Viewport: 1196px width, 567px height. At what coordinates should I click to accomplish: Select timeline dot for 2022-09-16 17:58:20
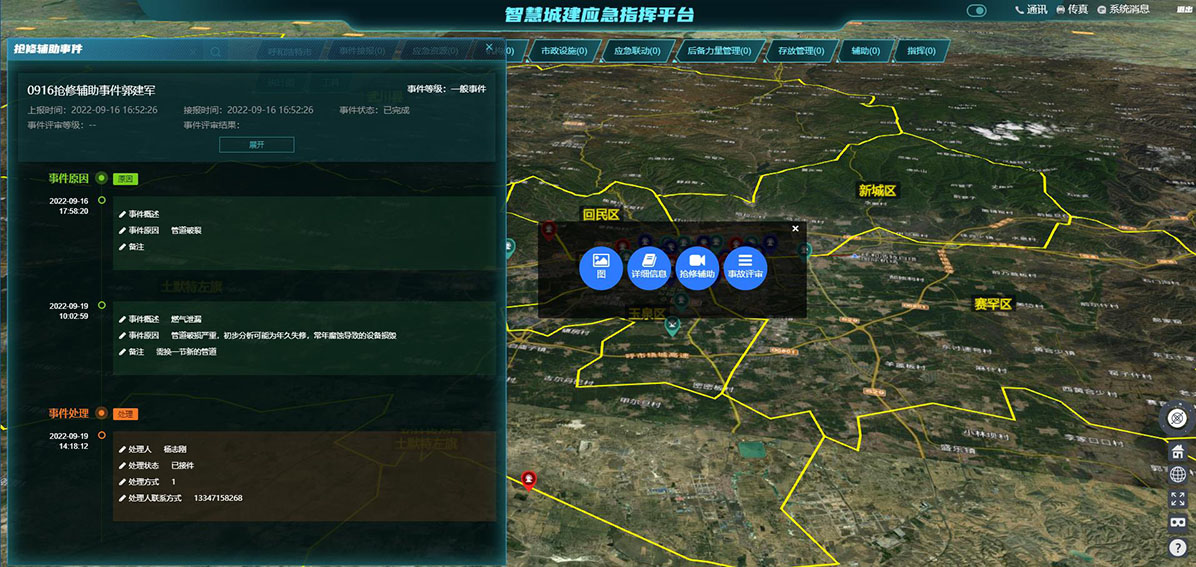[101, 200]
